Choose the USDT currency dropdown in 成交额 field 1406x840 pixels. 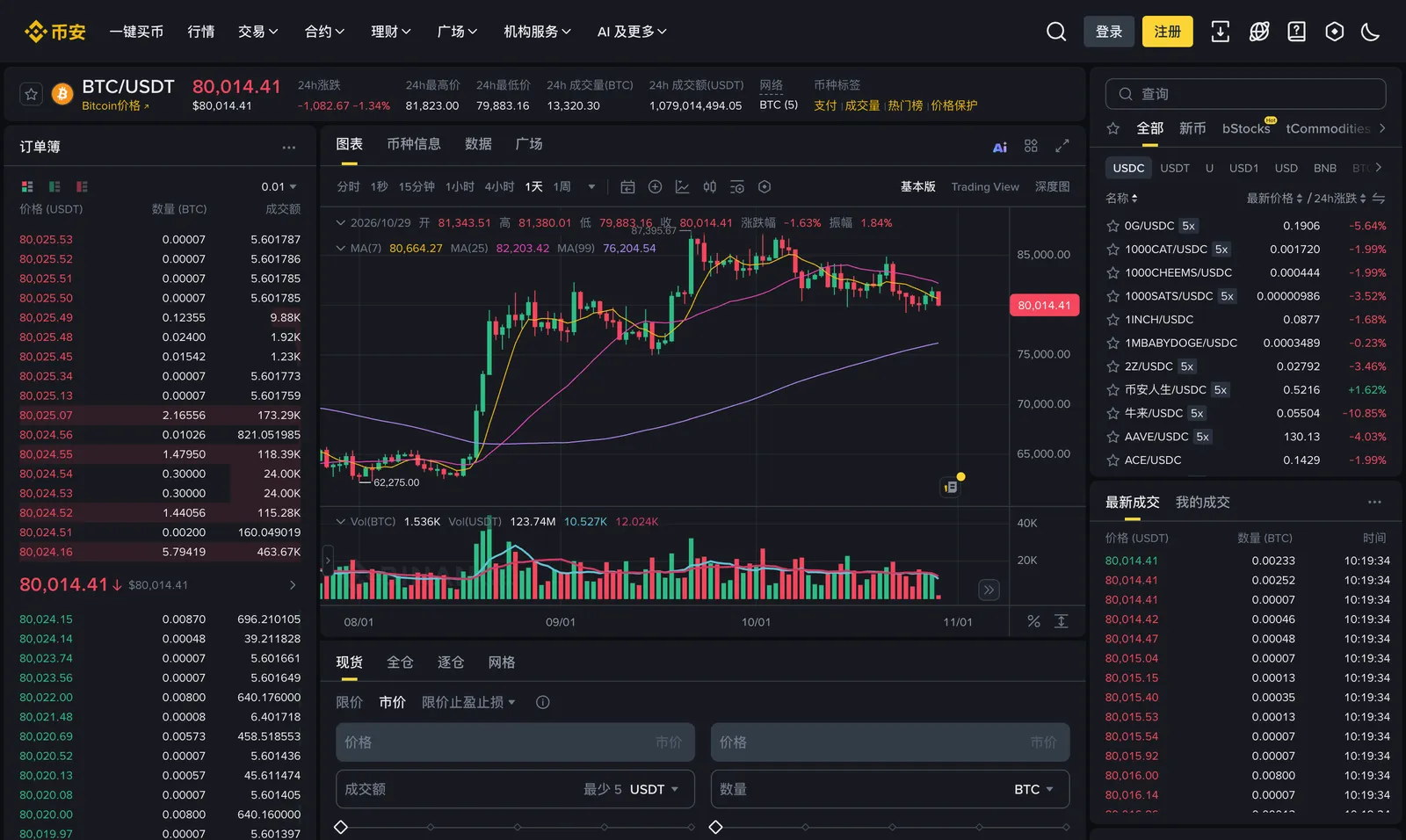point(655,789)
